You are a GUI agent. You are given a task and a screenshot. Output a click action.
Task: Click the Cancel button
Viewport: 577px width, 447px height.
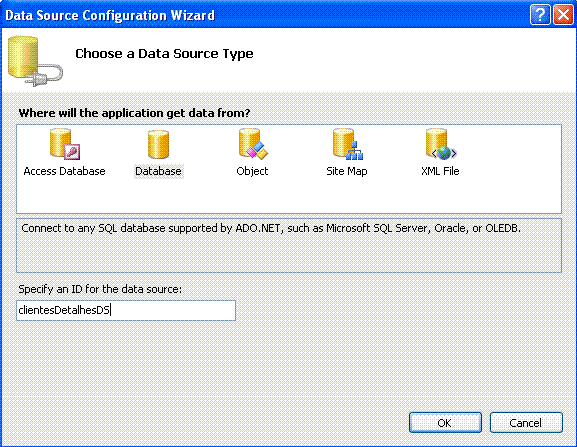click(526, 423)
